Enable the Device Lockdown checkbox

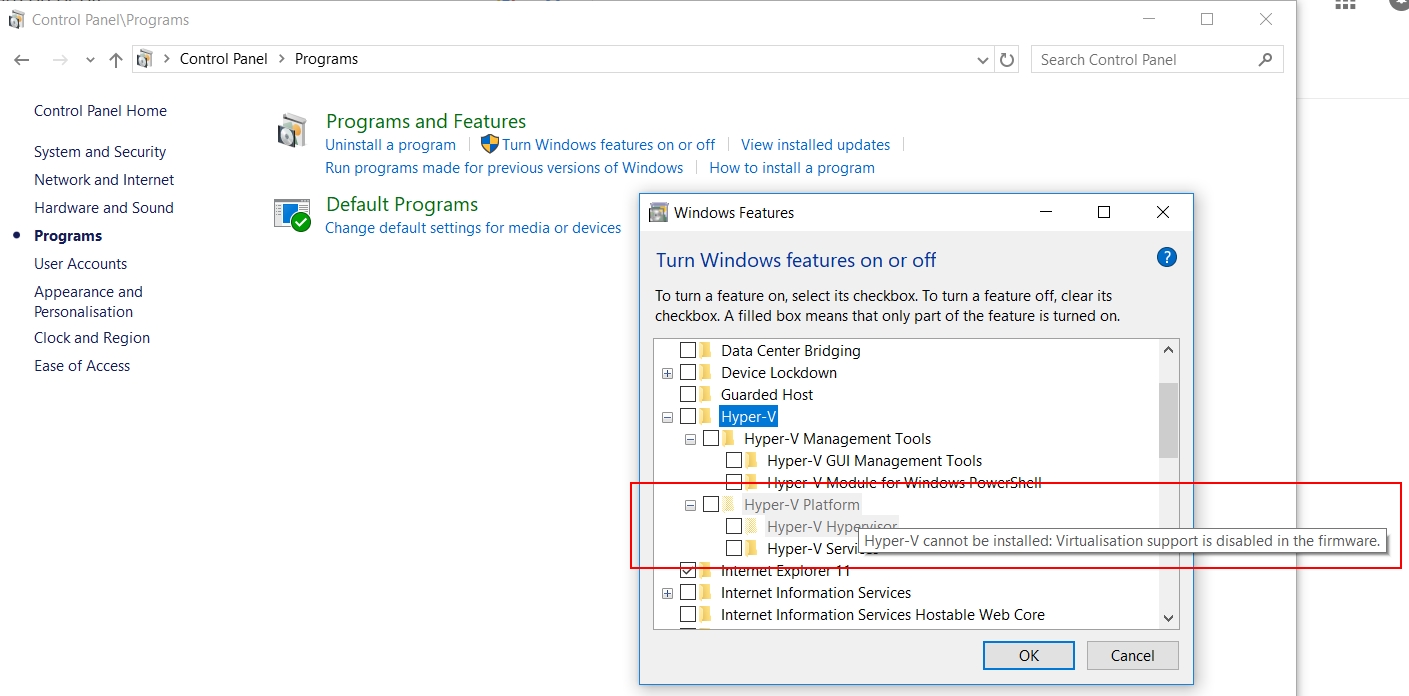click(688, 372)
